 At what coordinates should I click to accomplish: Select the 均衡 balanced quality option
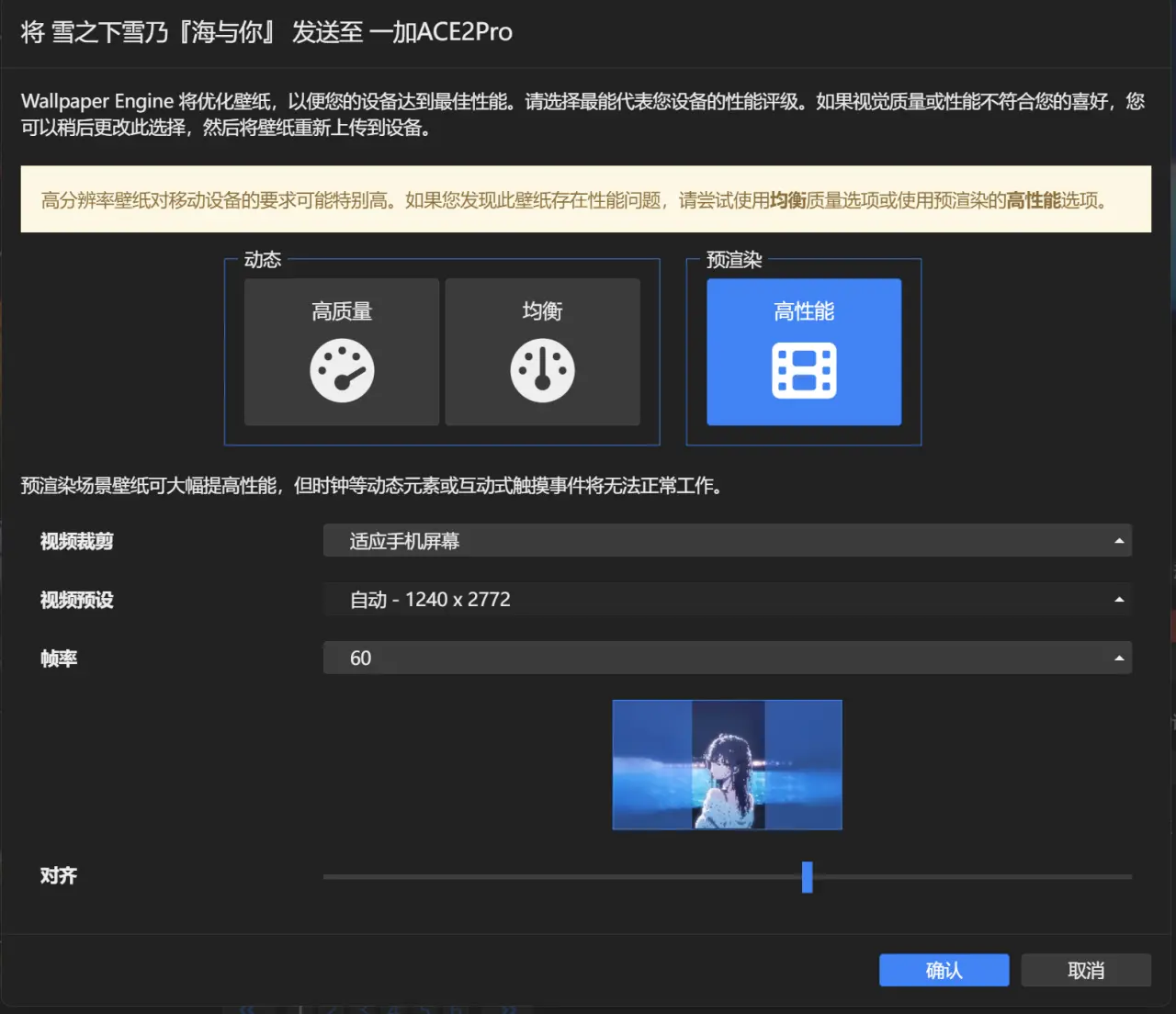pos(543,352)
